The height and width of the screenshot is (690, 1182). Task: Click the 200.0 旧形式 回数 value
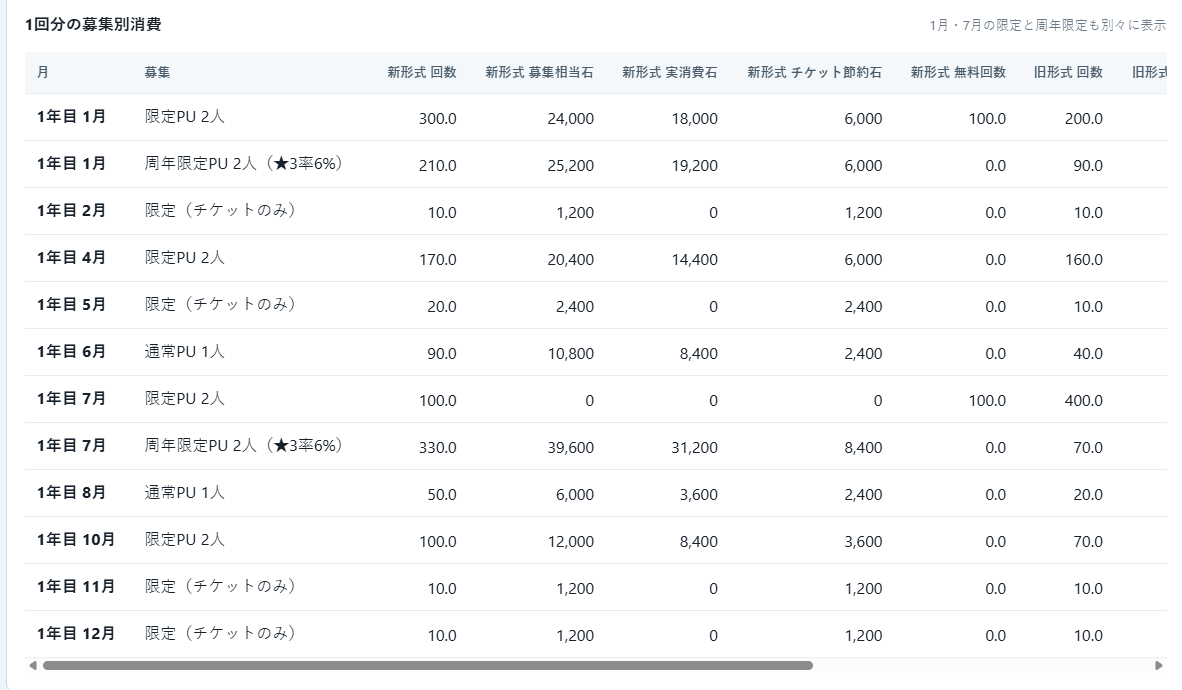pos(1083,119)
